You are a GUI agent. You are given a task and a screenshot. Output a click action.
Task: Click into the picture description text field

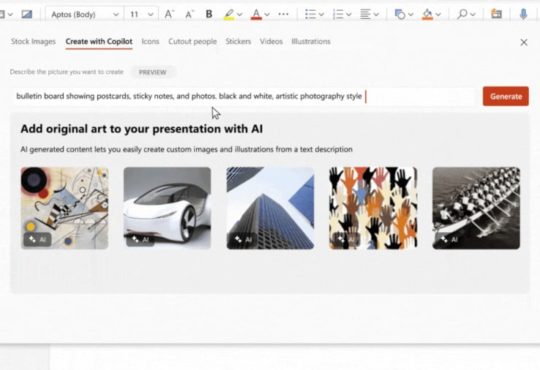click(x=243, y=96)
